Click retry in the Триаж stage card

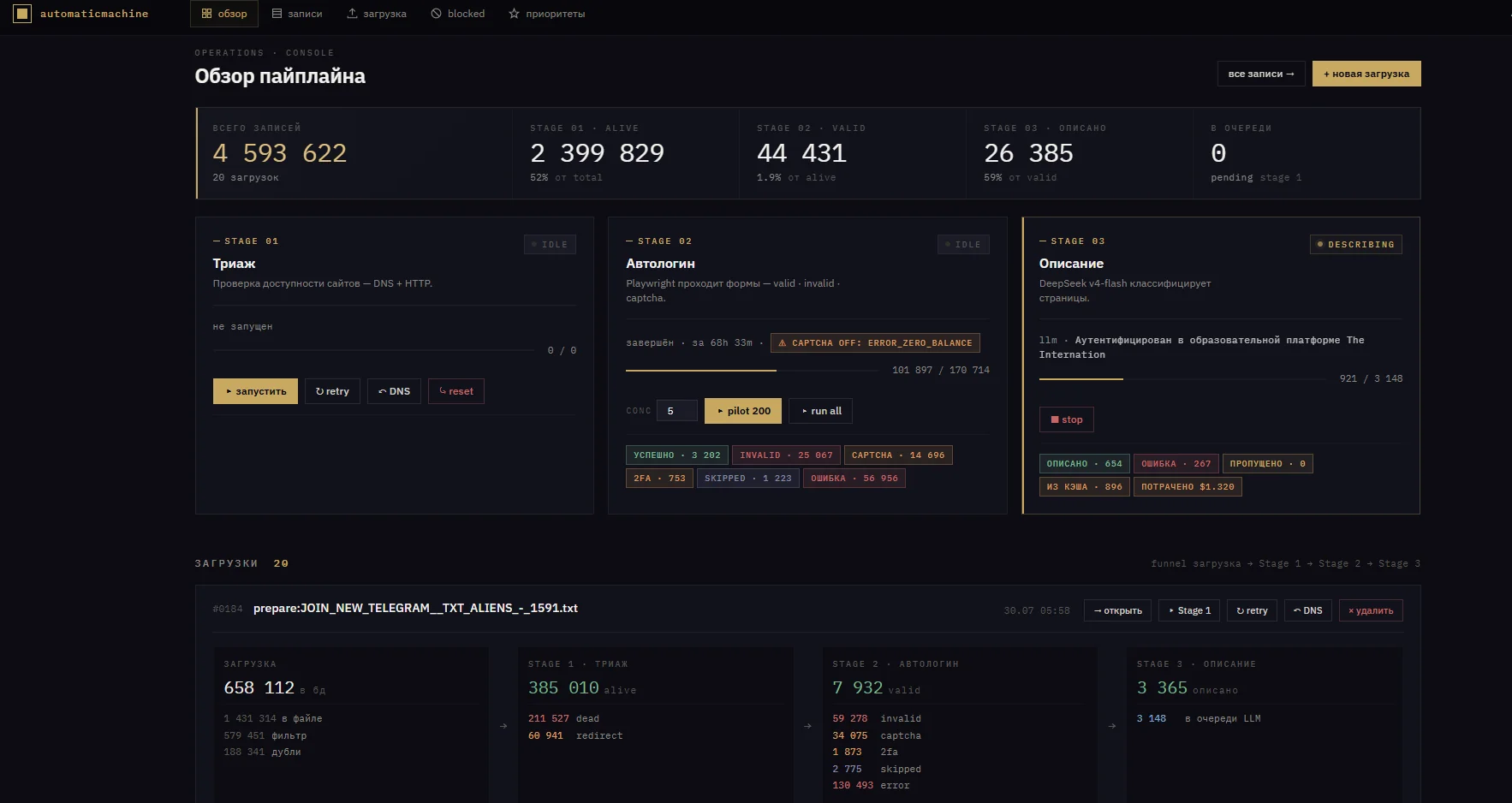pos(332,391)
